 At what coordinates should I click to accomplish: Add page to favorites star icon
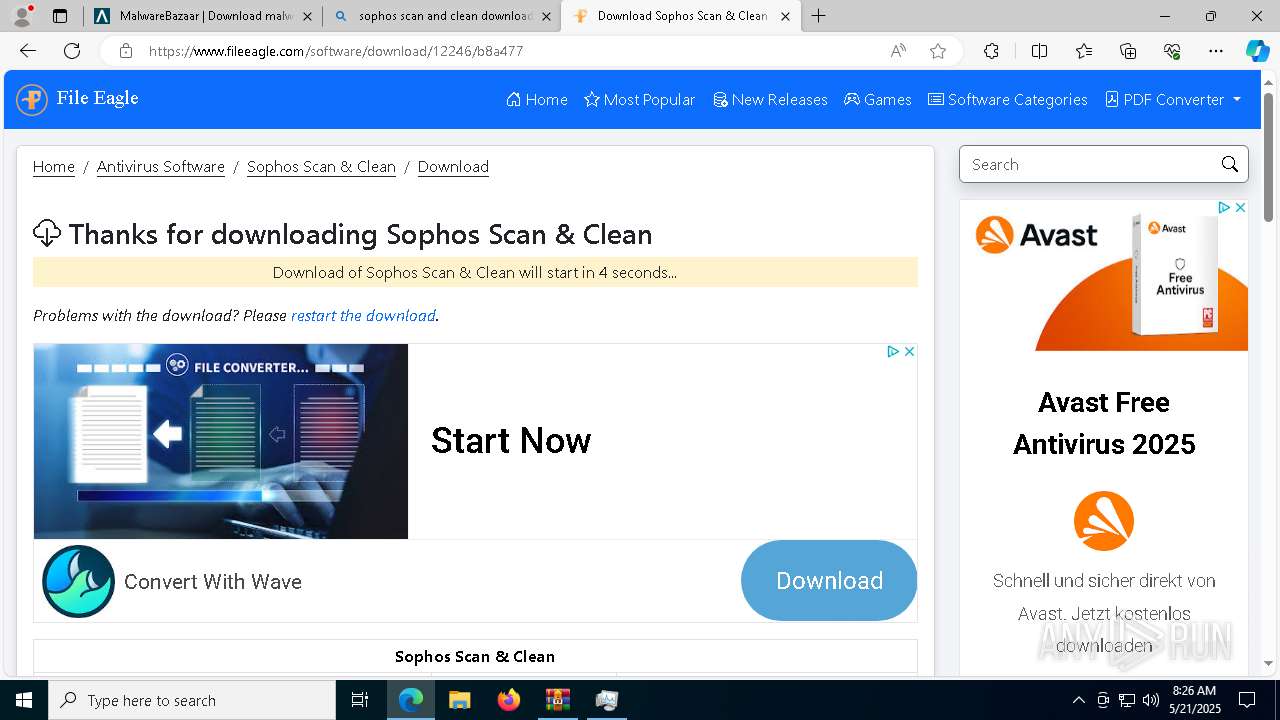(938, 51)
